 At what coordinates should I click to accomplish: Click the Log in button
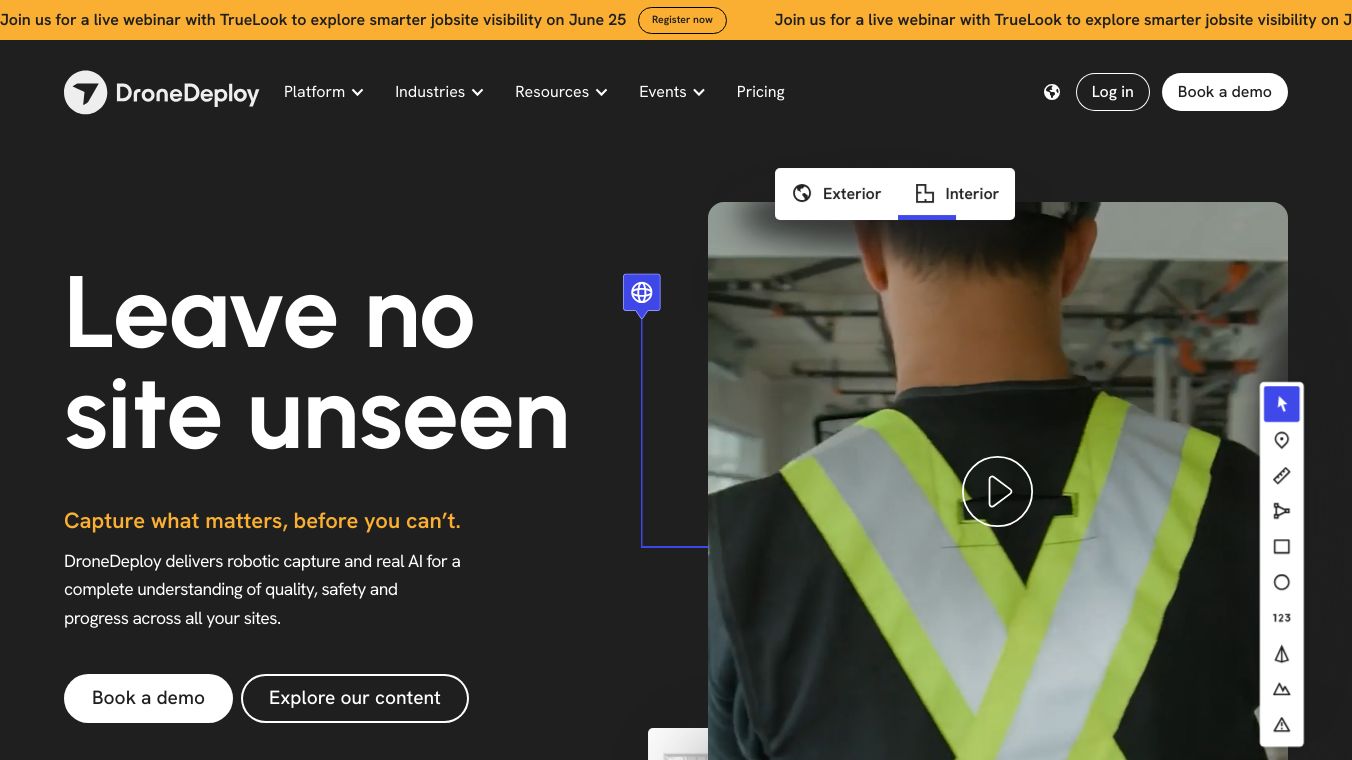(x=1113, y=92)
